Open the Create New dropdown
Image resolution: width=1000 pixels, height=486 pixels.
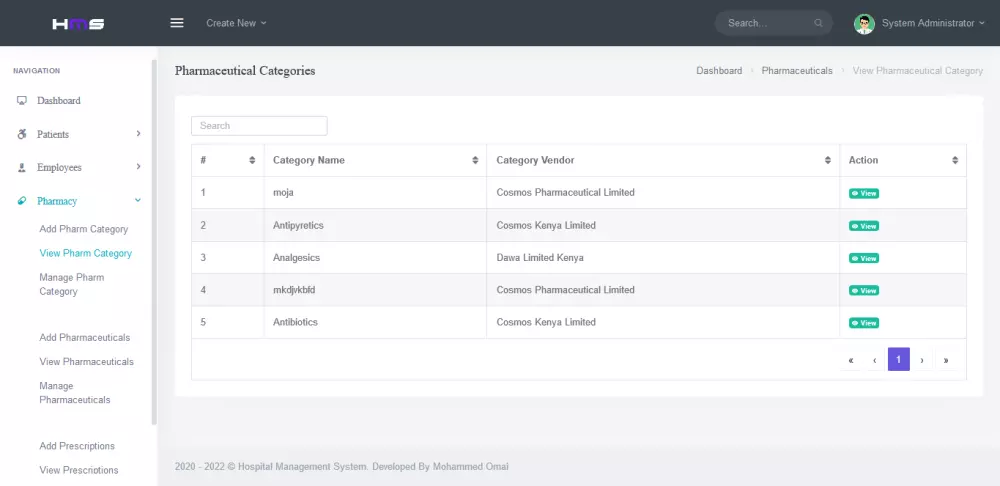tap(236, 23)
